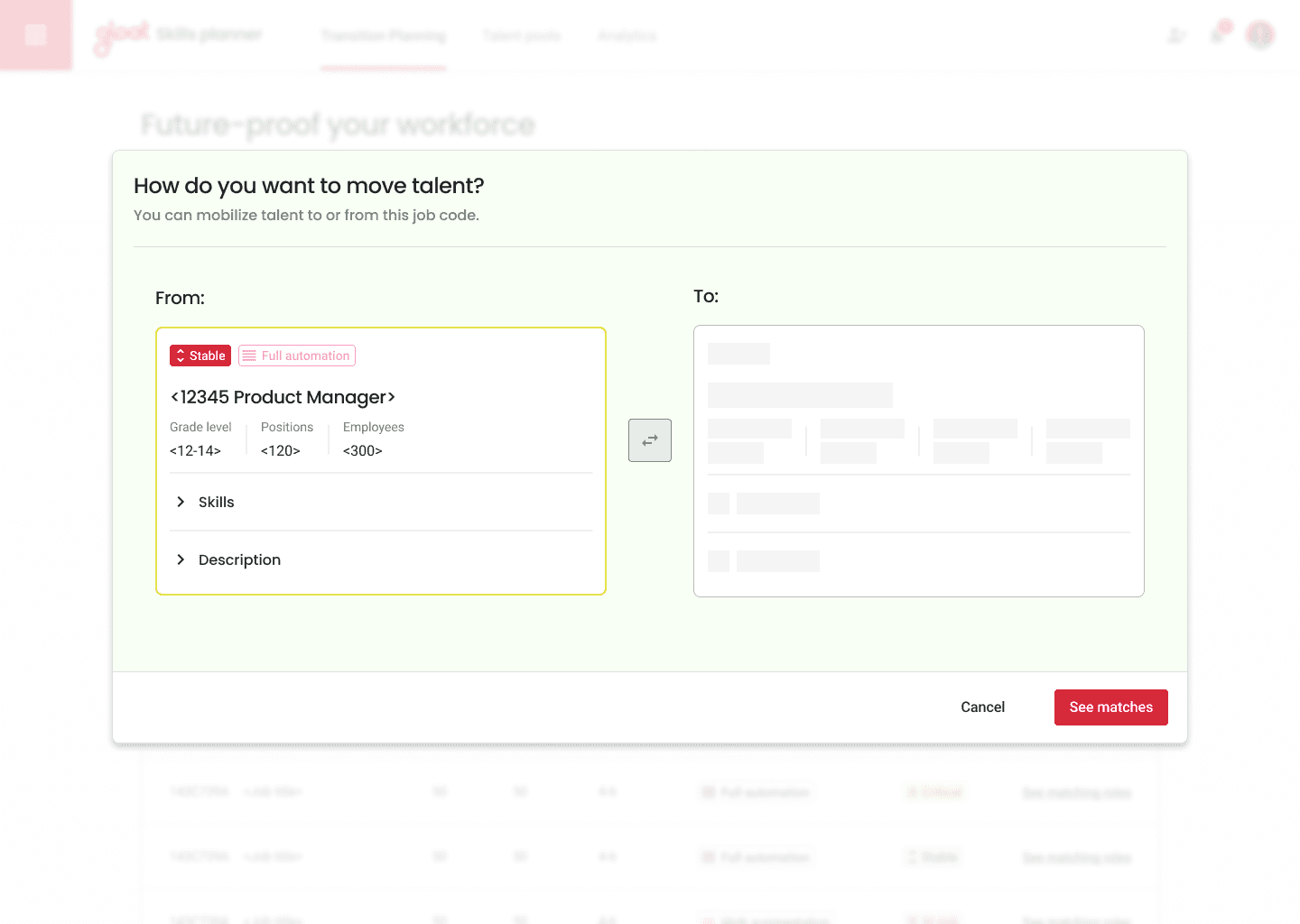Viewport: 1300px width, 924px height.
Task: Open the notifications bell icon
Action: (1218, 34)
